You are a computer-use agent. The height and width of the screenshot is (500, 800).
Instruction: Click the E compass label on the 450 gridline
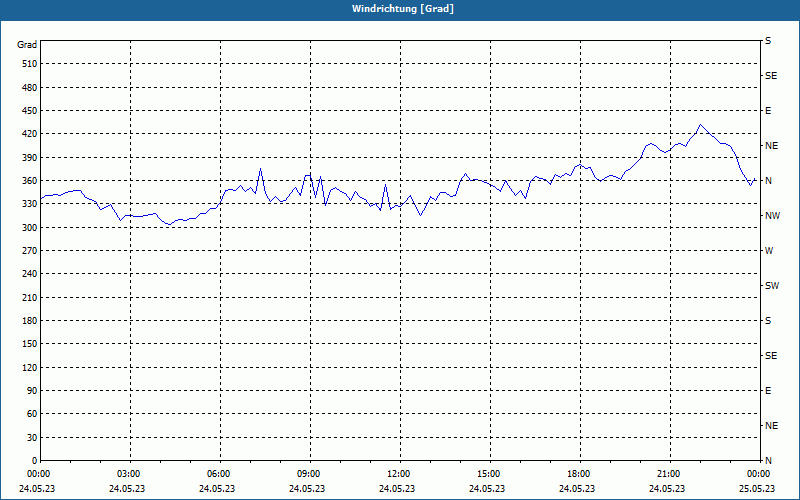coord(768,111)
